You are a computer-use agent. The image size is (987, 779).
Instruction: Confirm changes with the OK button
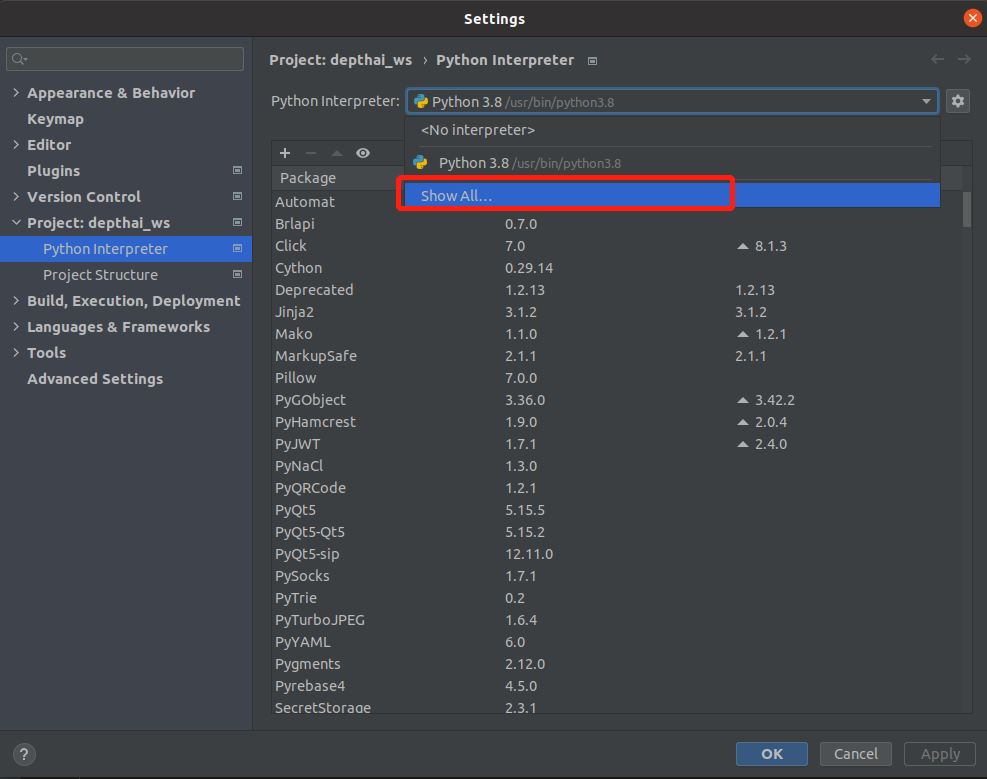(771, 754)
